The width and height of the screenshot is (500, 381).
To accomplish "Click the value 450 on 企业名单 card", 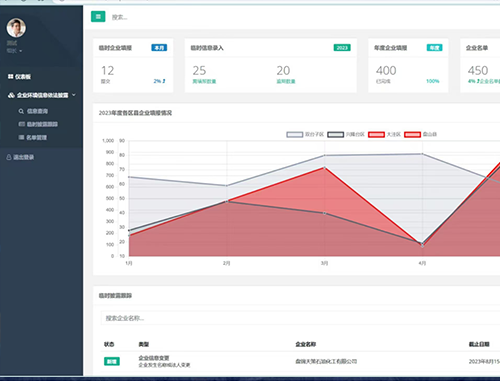I will click(x=478, y=70).
